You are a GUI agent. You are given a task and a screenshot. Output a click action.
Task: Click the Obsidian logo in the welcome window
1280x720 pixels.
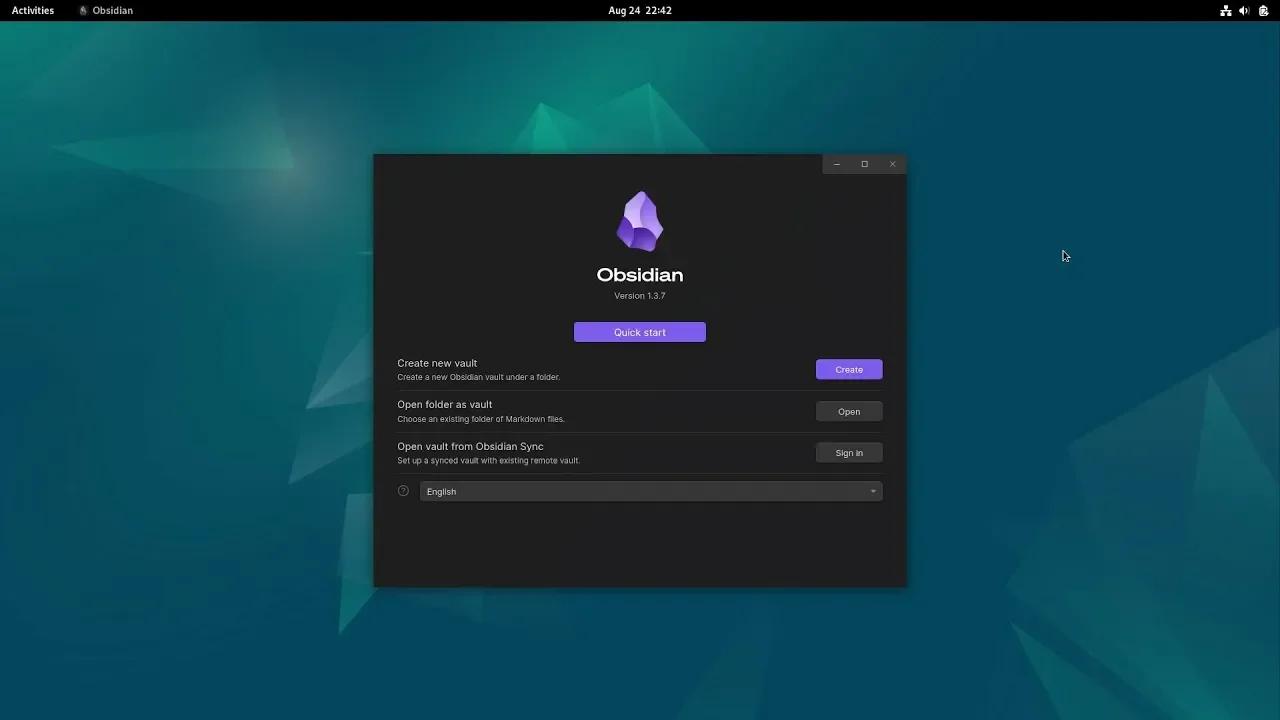[640, 220]
